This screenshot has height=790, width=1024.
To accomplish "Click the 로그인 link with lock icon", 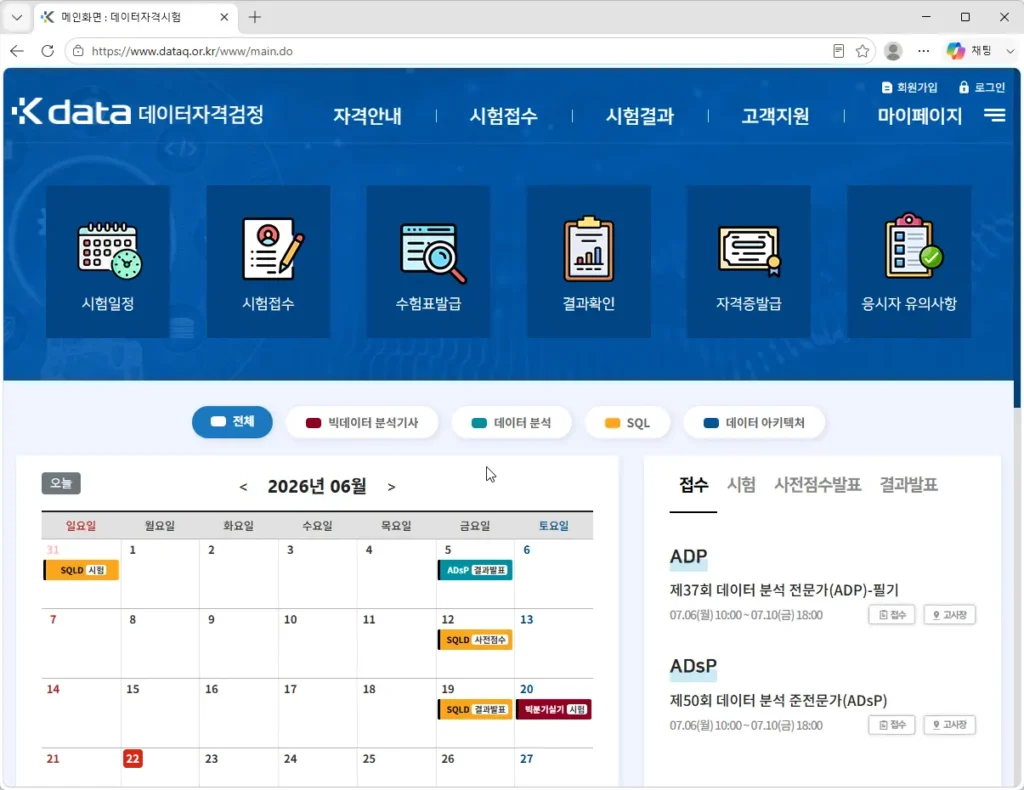I will pos(982,87).
